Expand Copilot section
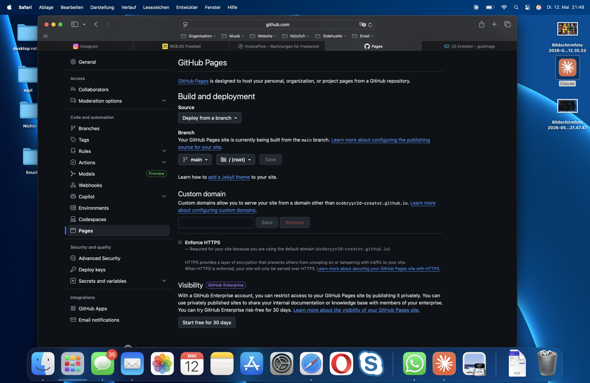Image resolution: width=590 pixels, height=383 pixels. click(x=164, y=196)
